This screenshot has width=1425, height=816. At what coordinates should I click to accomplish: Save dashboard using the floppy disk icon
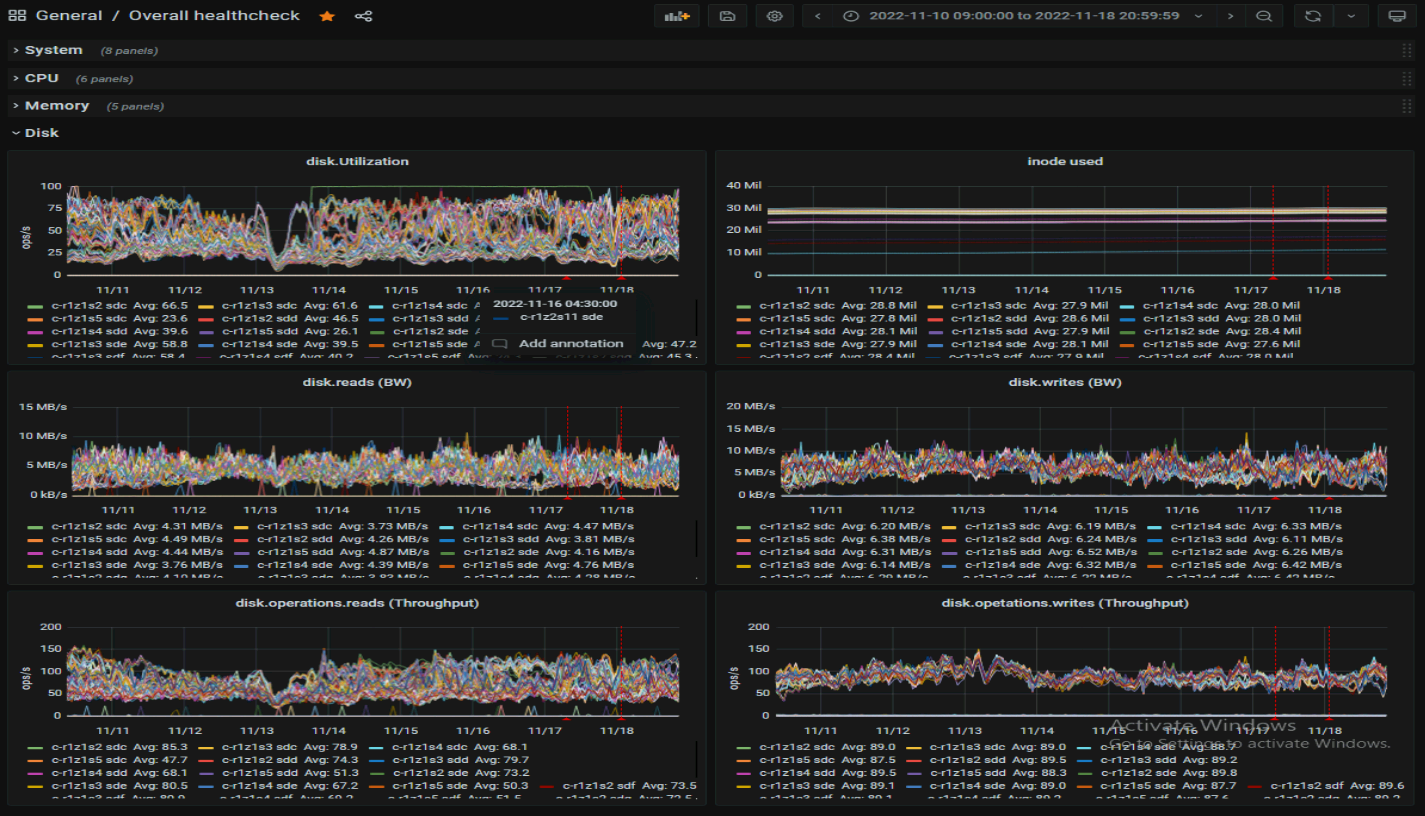coord(727,16)
